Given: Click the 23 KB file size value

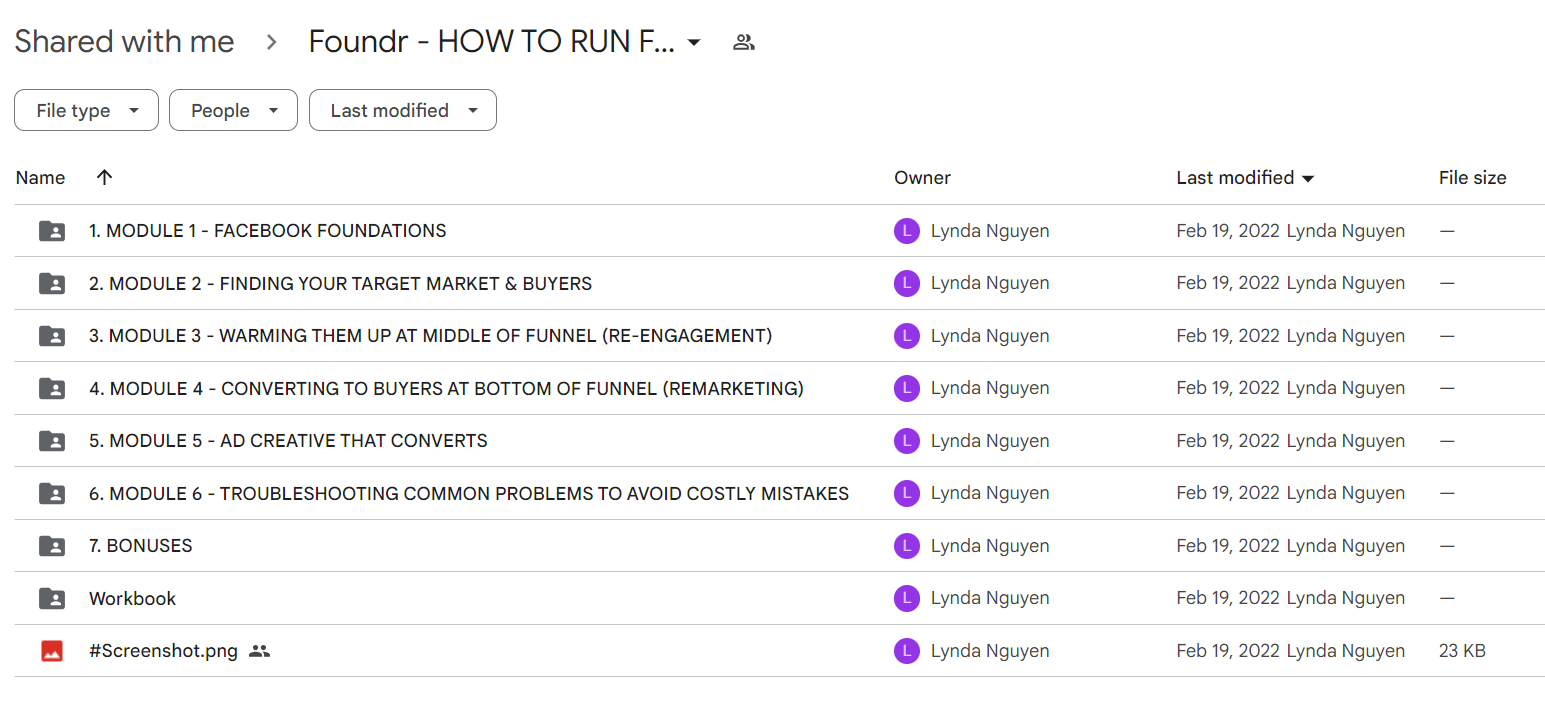Looking at the screenshot, I should 1462,651.
